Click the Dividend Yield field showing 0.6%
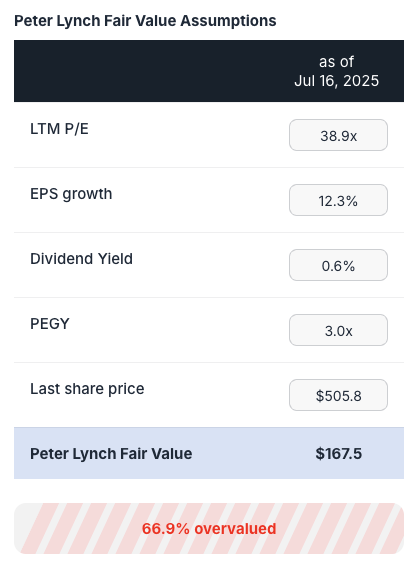The image size is (416, 570). pyautogui.click(x=338, y=265)
